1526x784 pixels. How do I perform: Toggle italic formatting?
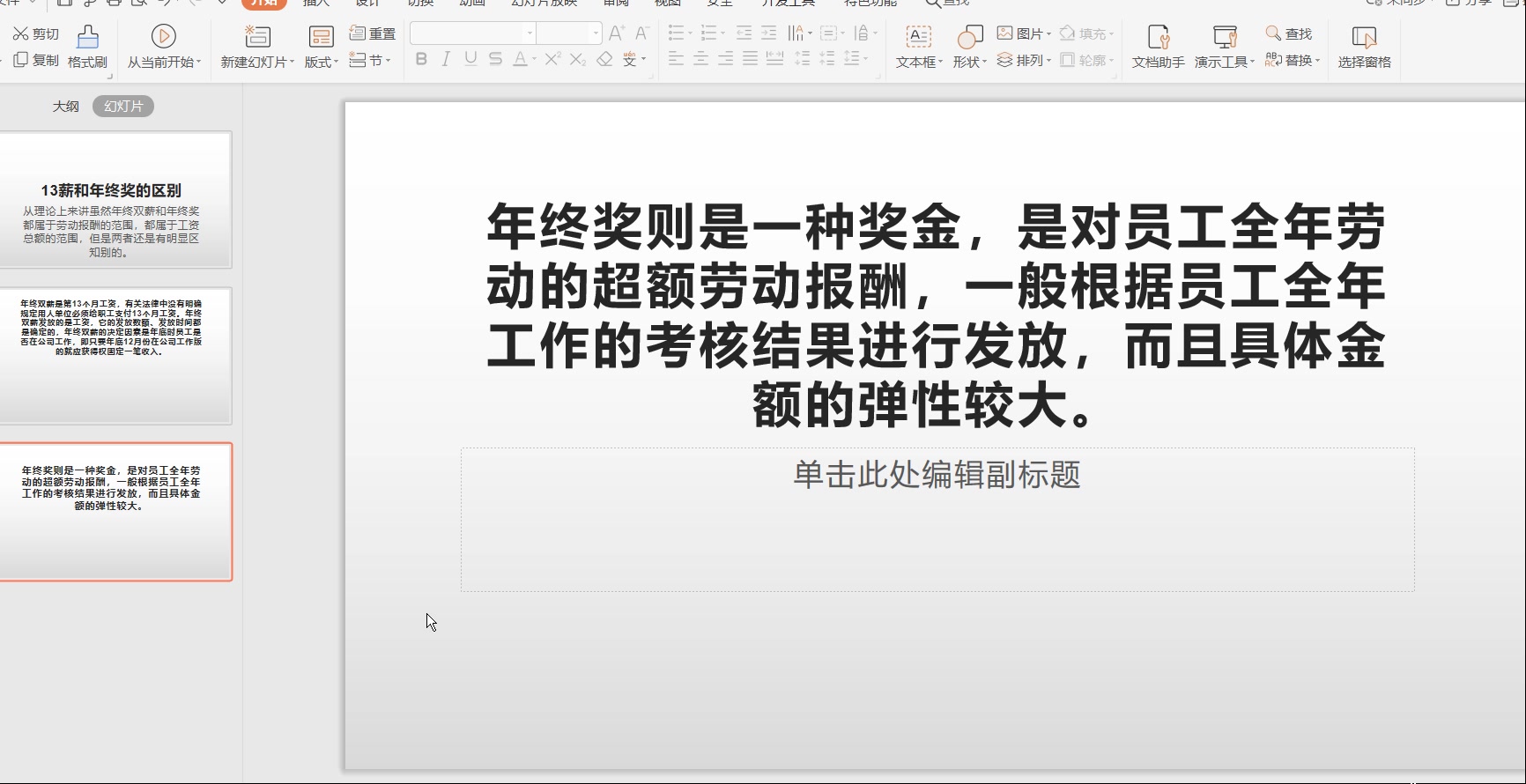coord(446,59)
